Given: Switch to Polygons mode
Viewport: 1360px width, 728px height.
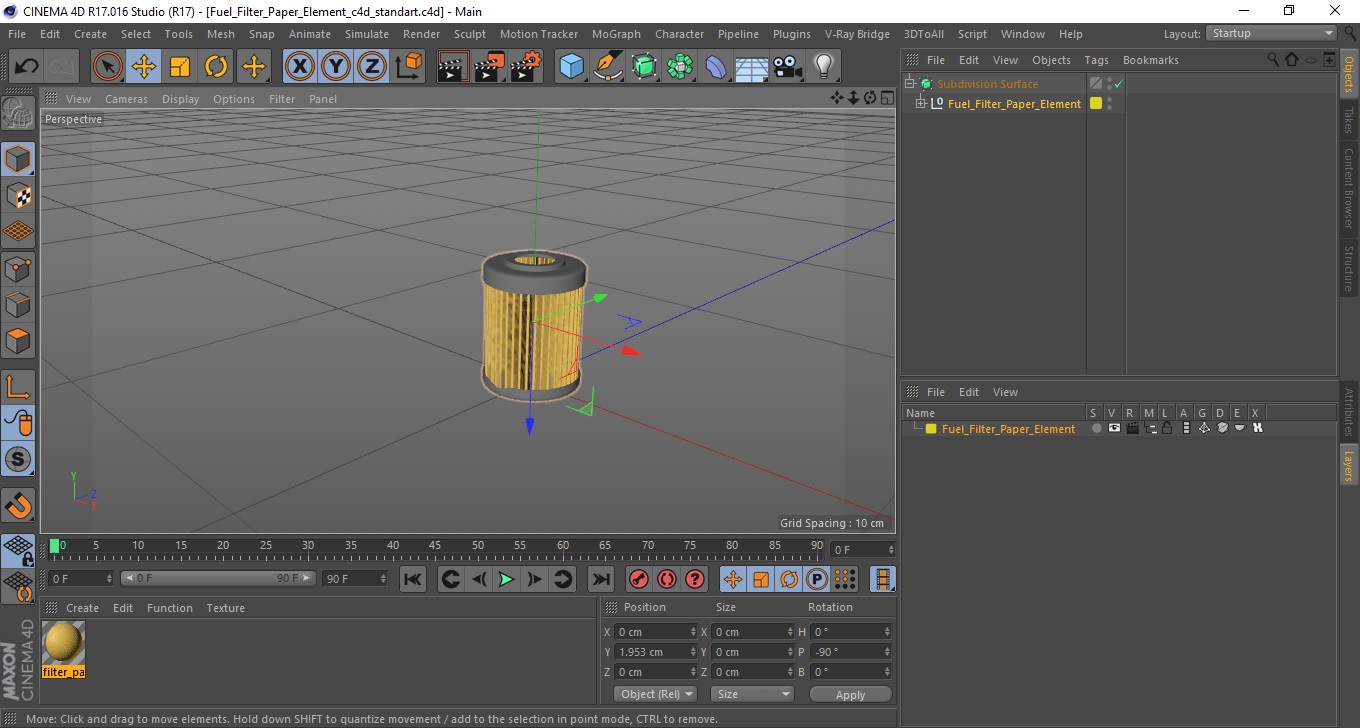Looking at the screenshot, I should 18,340.
